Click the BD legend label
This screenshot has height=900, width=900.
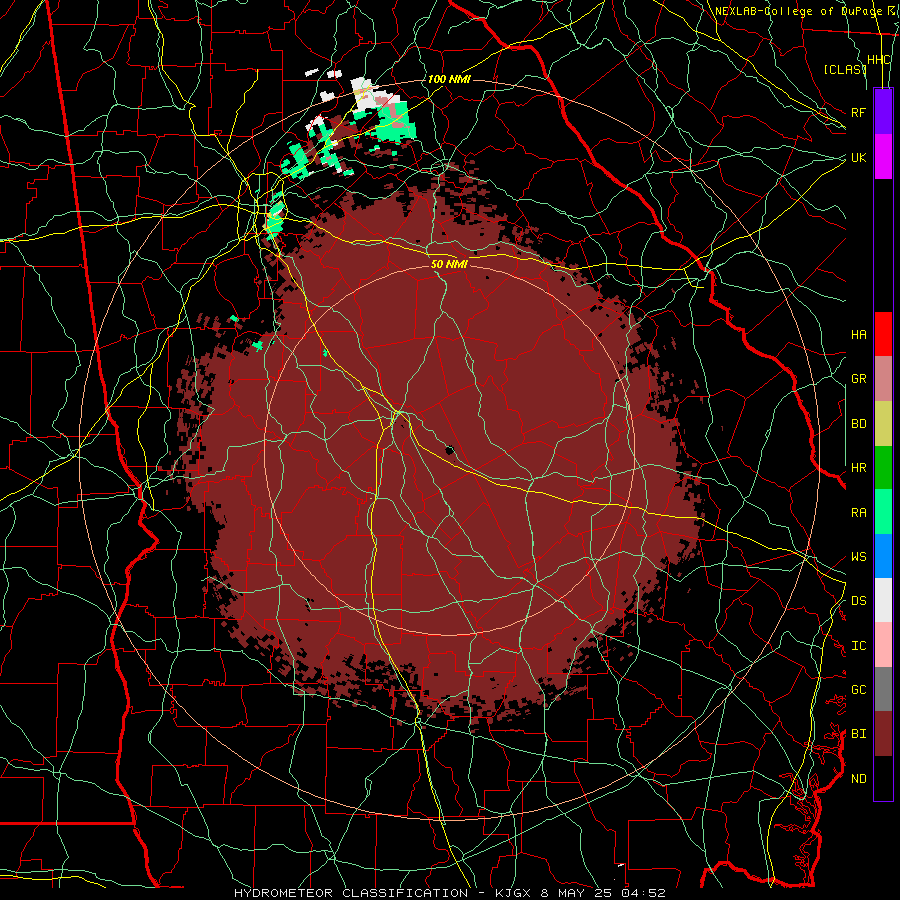[858, 424]
